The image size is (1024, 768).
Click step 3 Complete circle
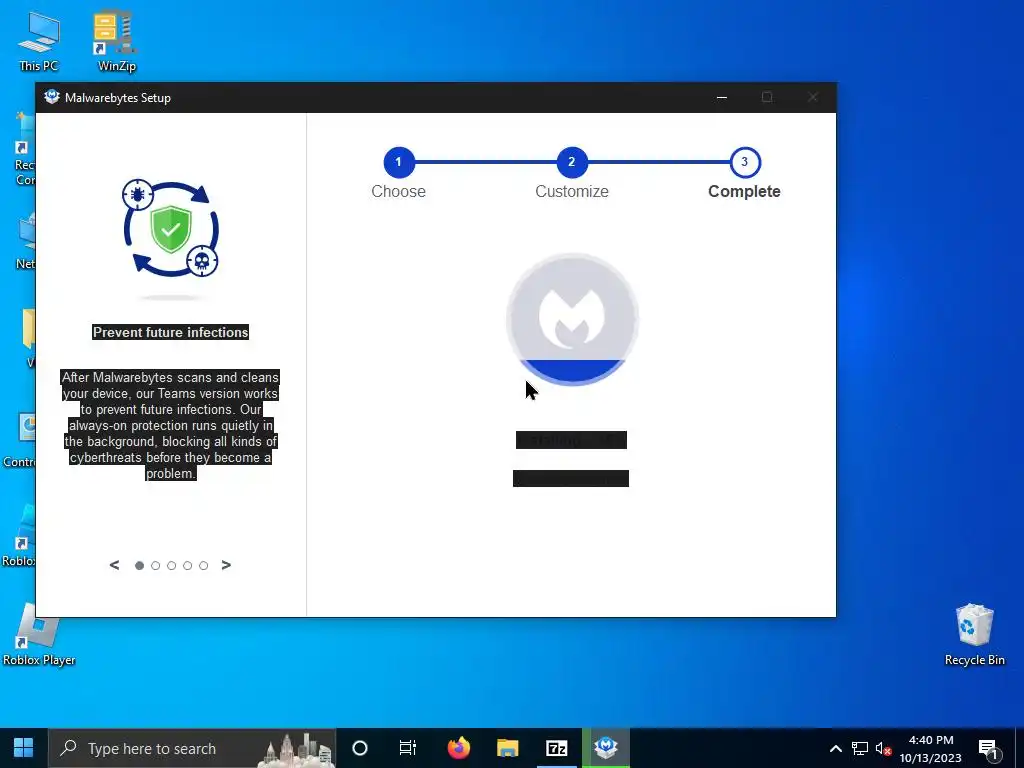744,162
